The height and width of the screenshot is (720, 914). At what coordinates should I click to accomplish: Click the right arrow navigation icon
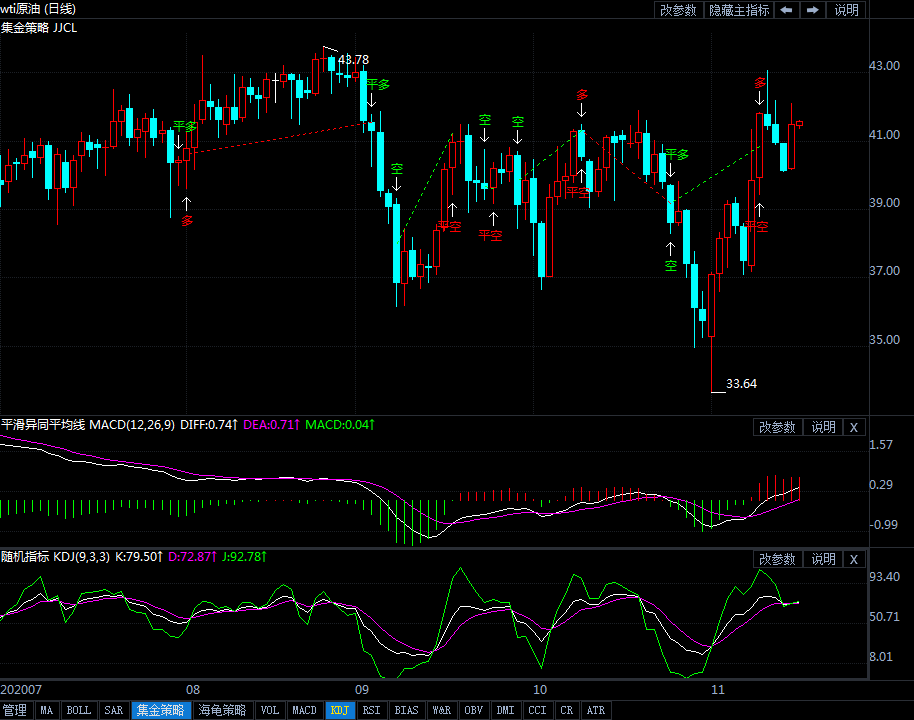click(813, 10)
